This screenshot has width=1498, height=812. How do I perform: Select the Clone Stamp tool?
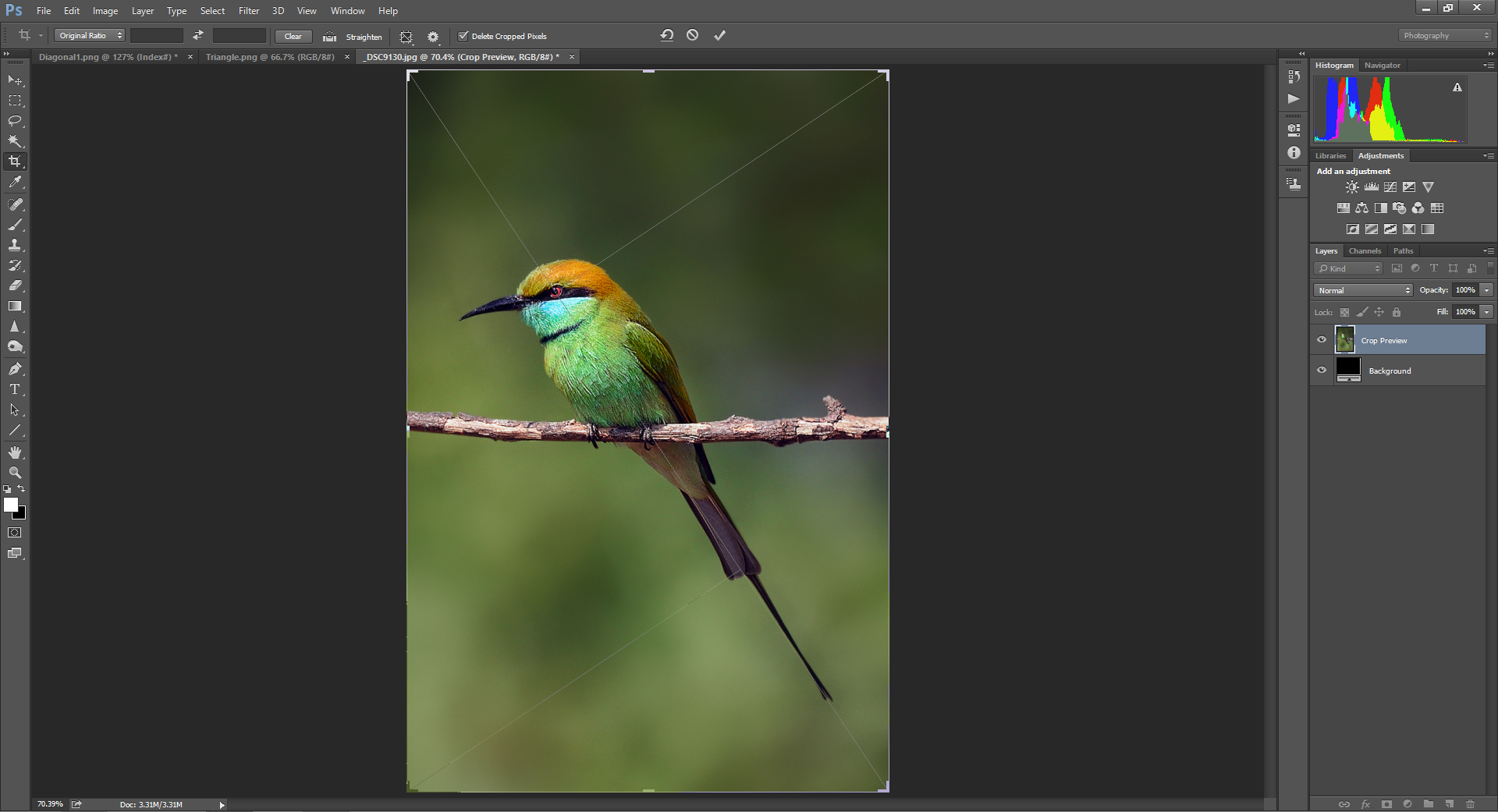(x=15, y=245)
